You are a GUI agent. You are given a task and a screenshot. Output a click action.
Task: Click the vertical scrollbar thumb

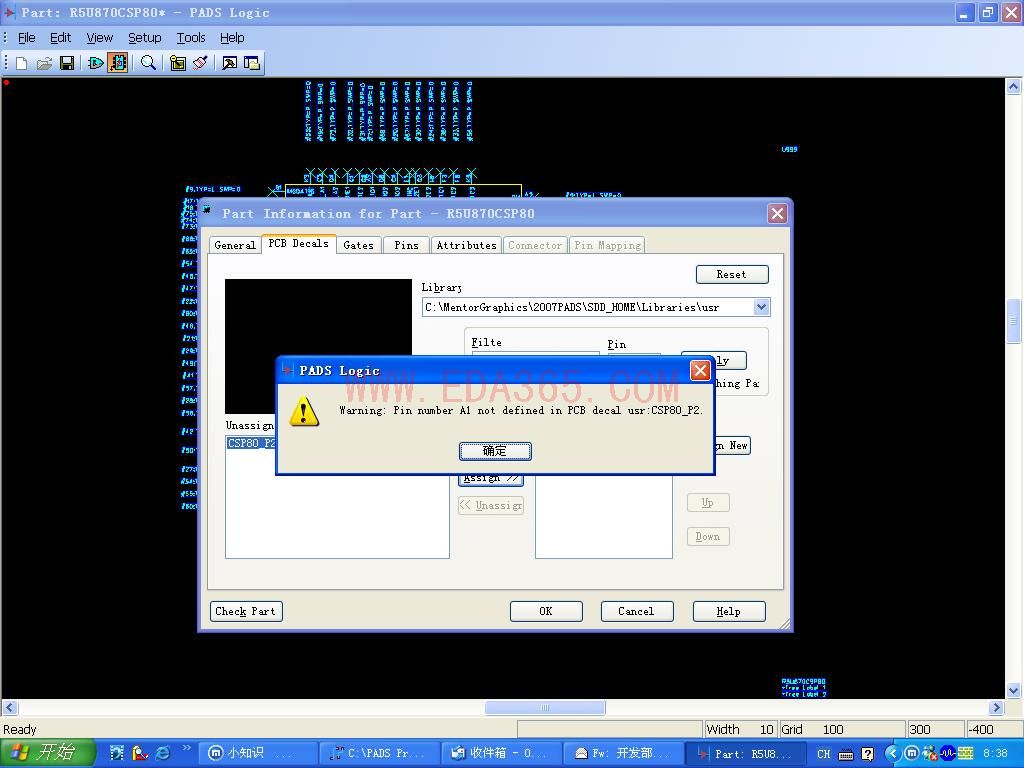click(x=1014, y=320)
